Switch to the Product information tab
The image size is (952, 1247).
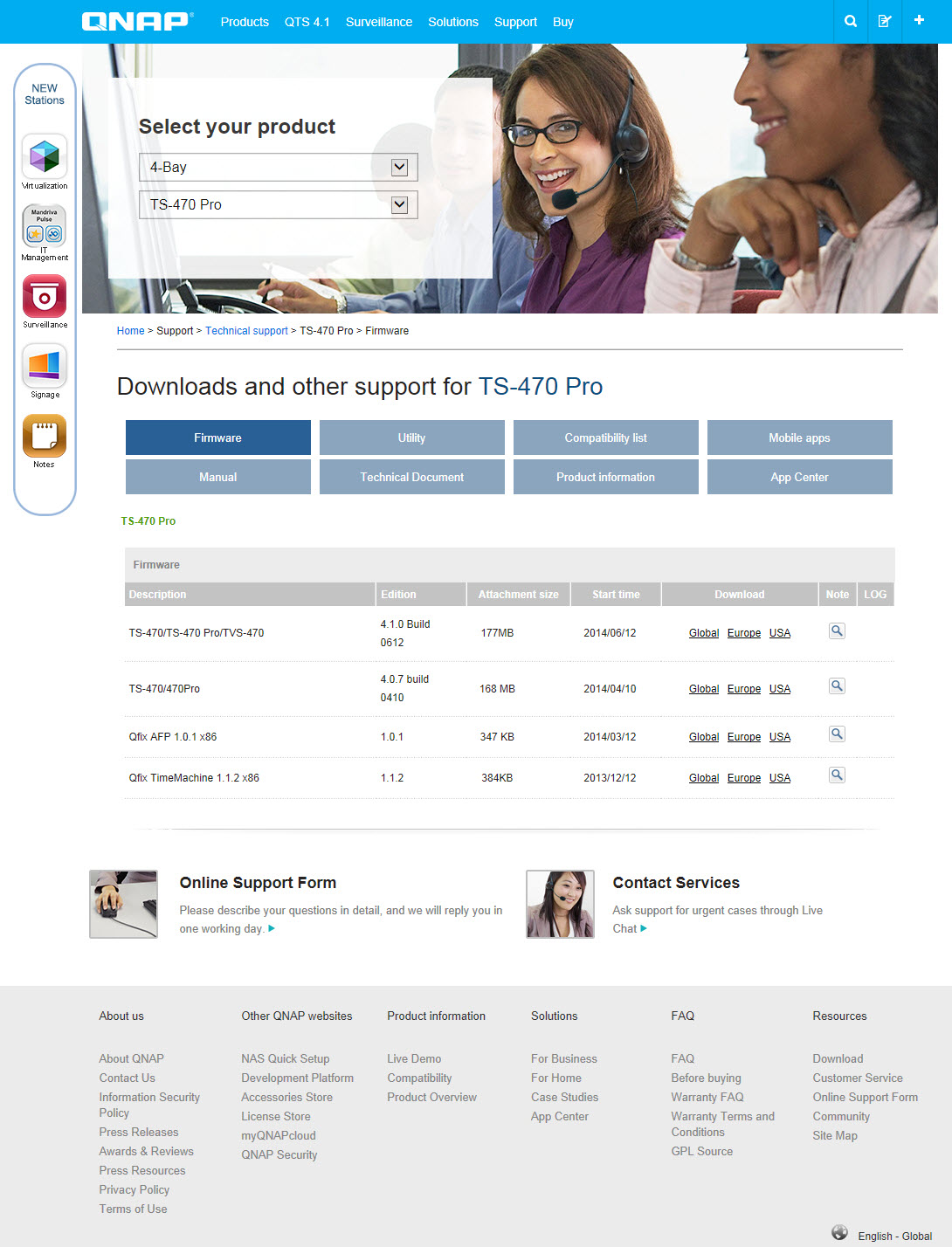(606, 477)
